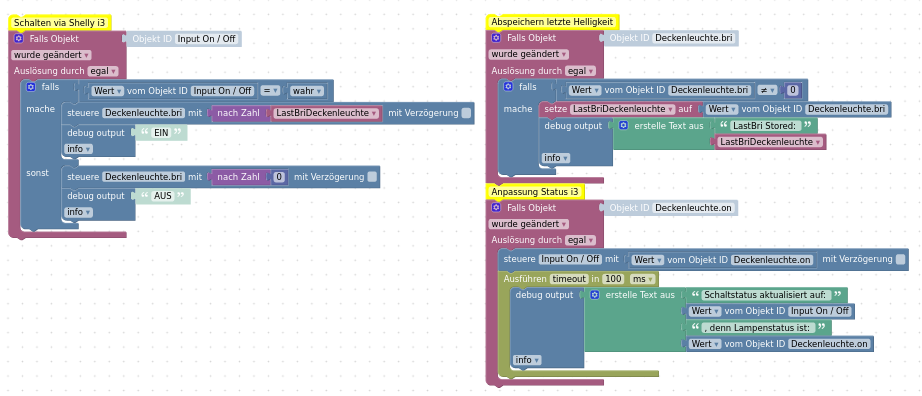Toggle delay checkbox after LastBriDeckenleuchte control block

coord(466,113)
